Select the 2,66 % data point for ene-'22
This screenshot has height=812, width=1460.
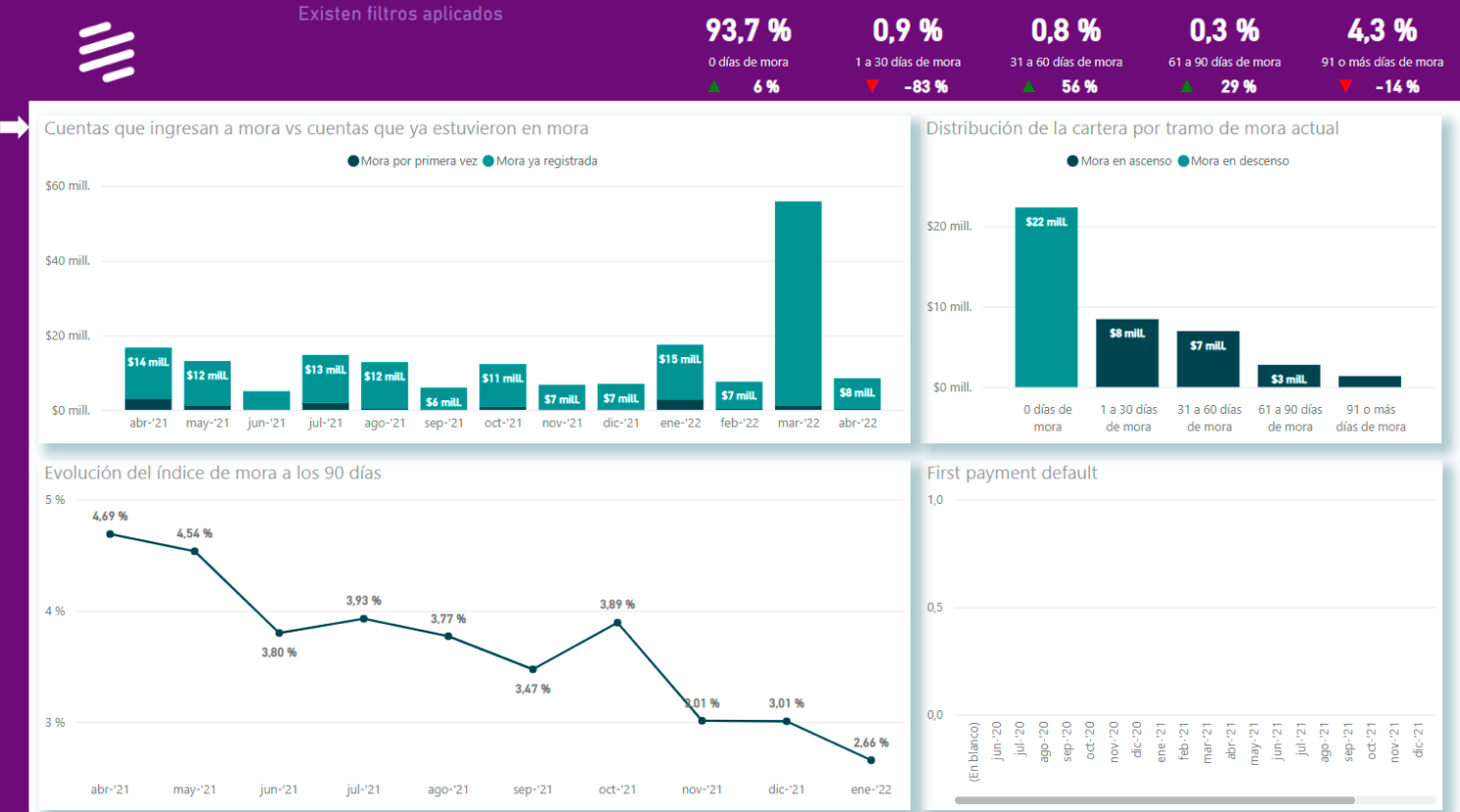(870, 760)
